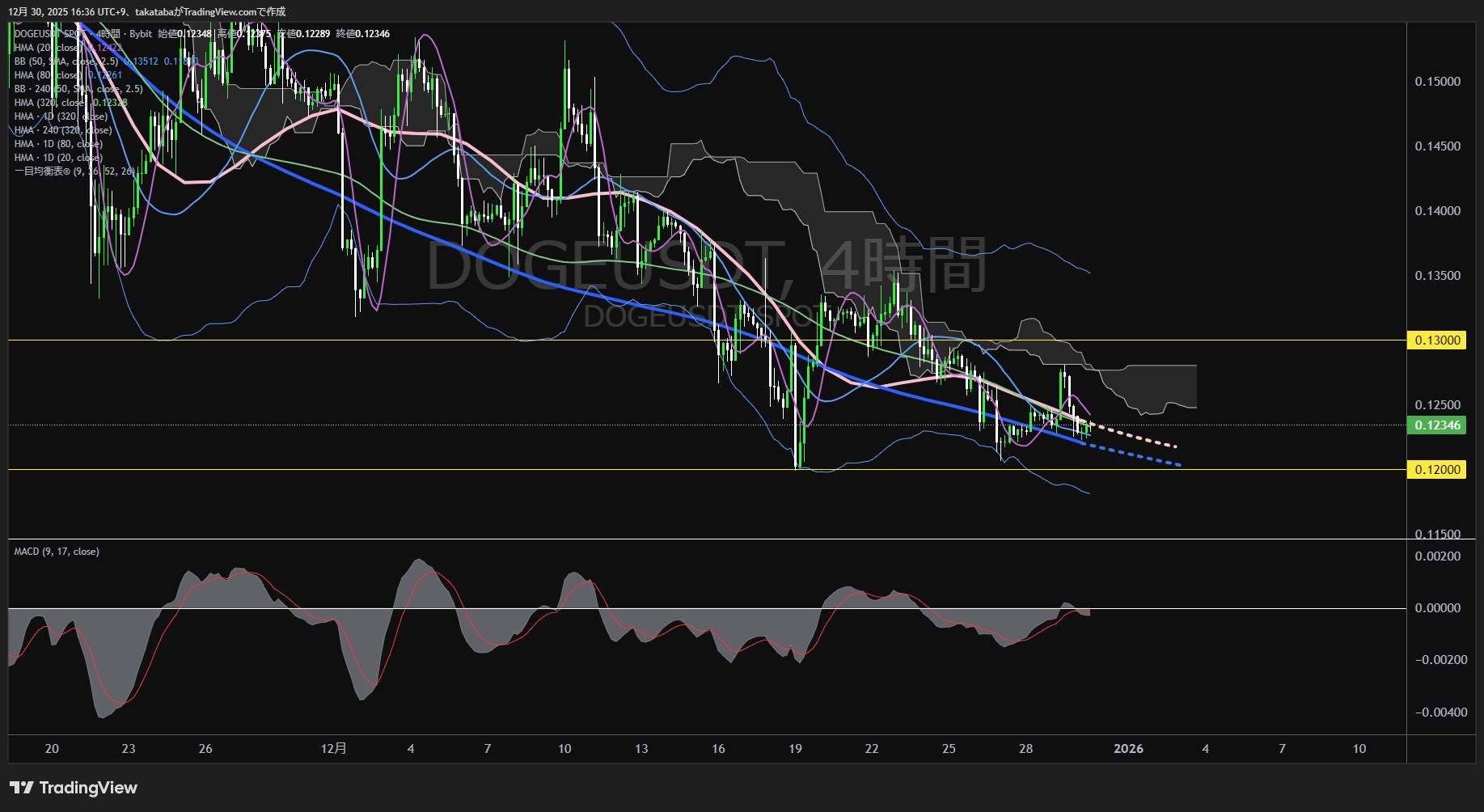The image size is (1484, 812).
Task: Click the yellow 0.12000 price line label
Action: coord(1437,470)
